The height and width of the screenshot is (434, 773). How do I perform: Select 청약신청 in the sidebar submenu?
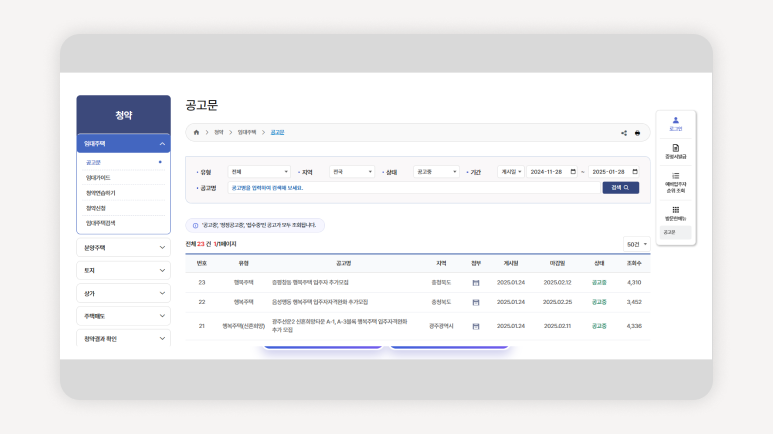click(x=96, y=208)
